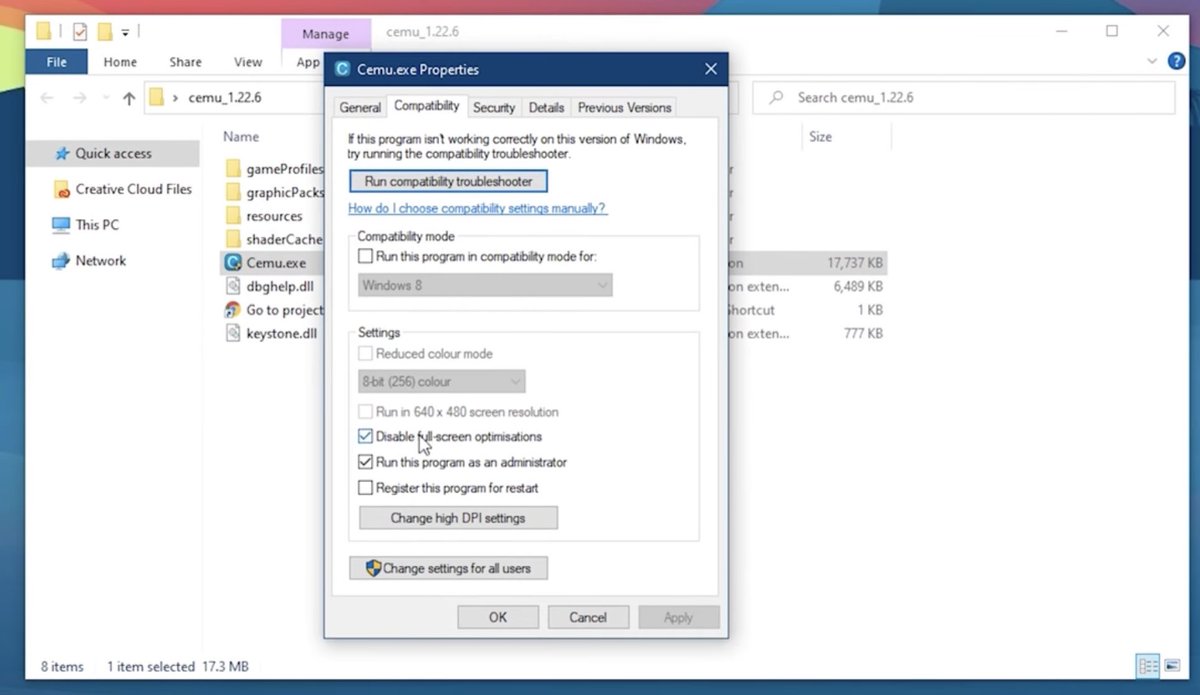Uncheck Disable full-screen optimisations
Viewport: 1200px width, 695px height.
point(365,437)
